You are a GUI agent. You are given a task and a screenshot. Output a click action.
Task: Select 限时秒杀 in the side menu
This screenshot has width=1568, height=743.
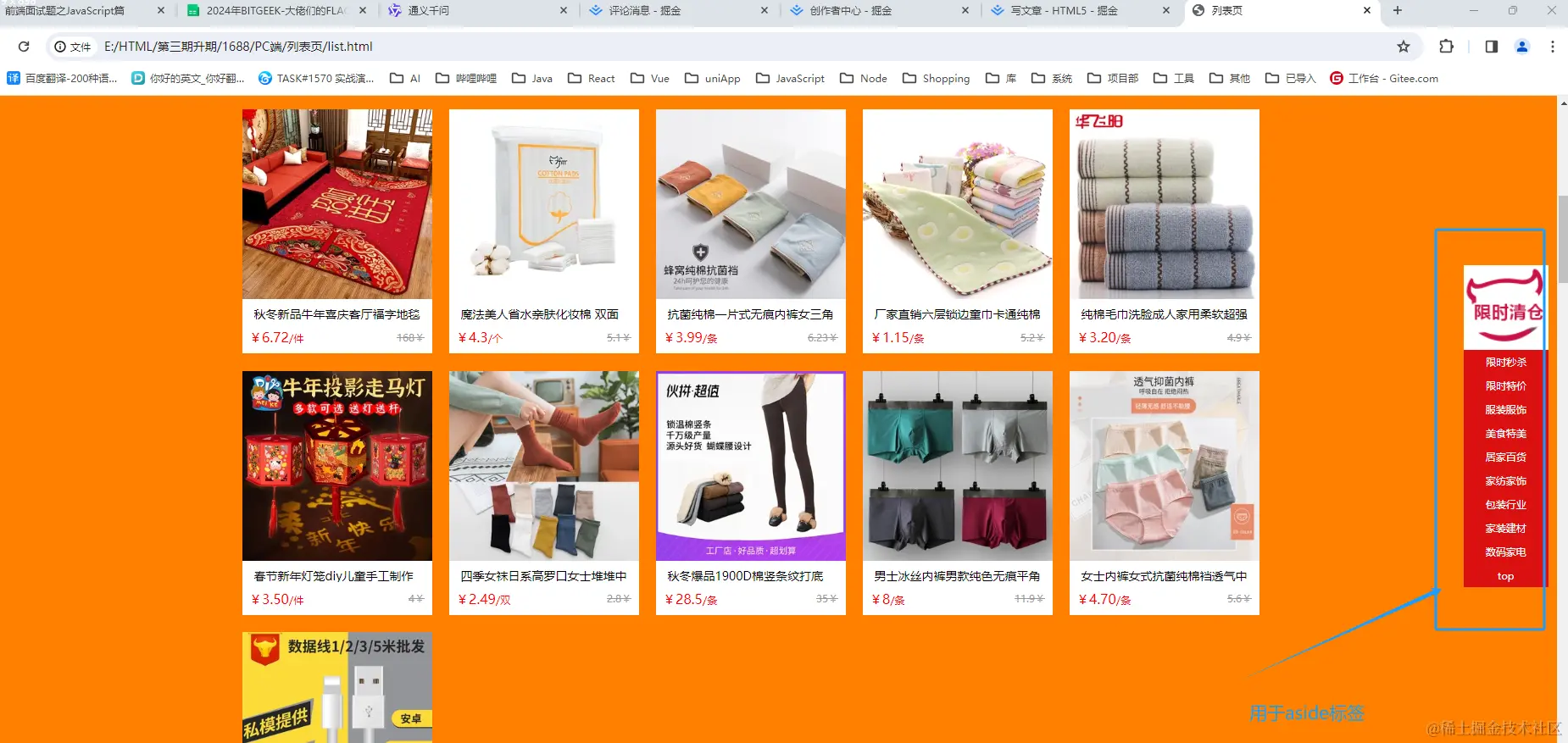pos(1505,362)
